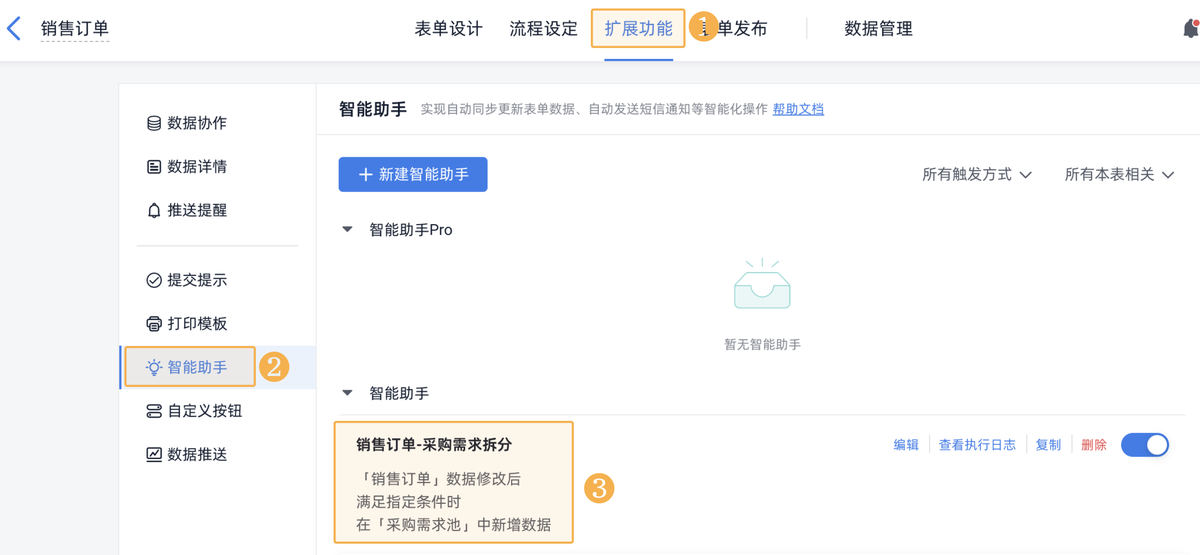Switch to the 流程设定 tab
This screenshot has height=555, width=1200.
point(543,29)
